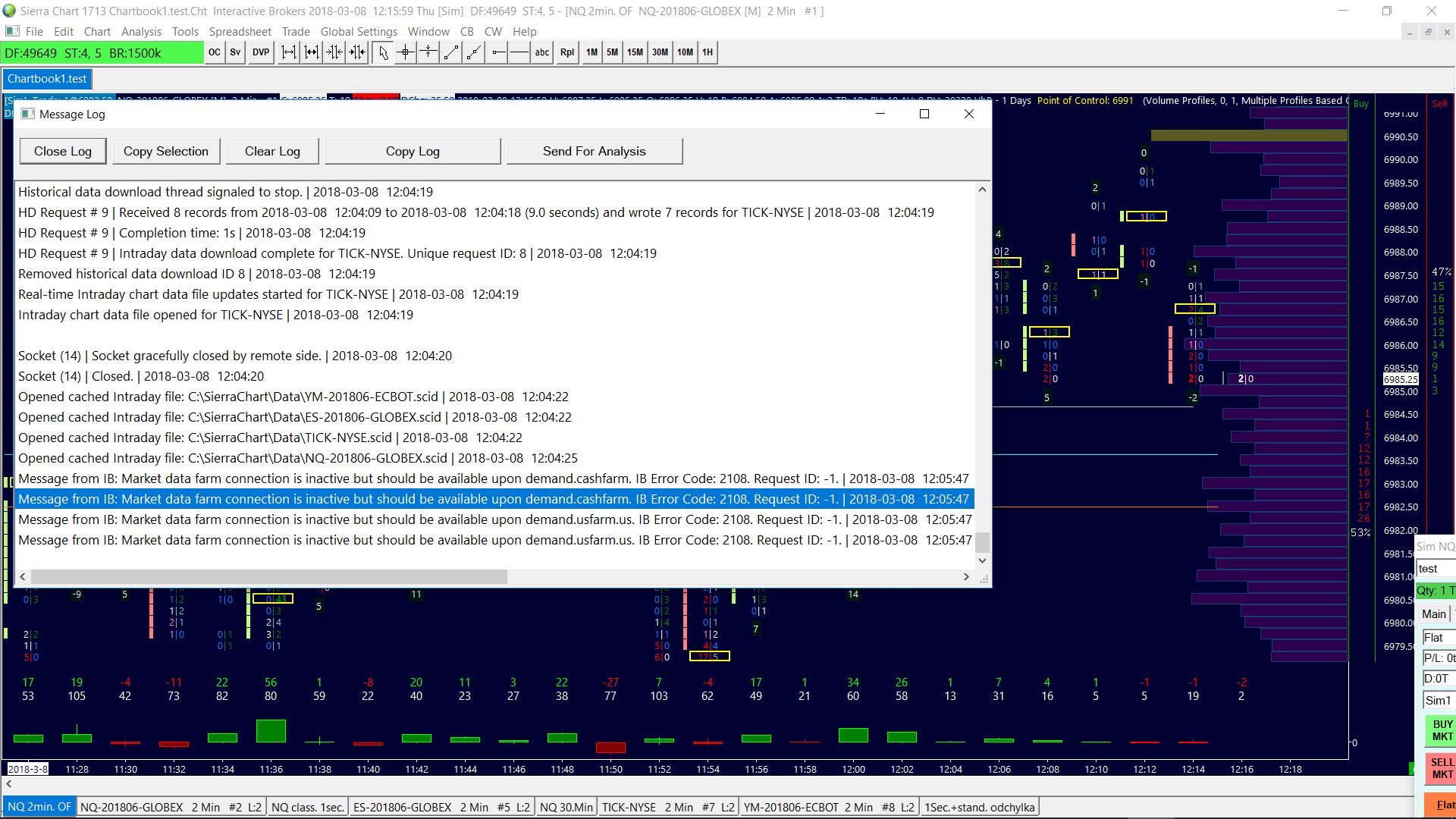Select the pointer tool in toolbar
The height and width of the screenshot is (819, 1456).
383,52
